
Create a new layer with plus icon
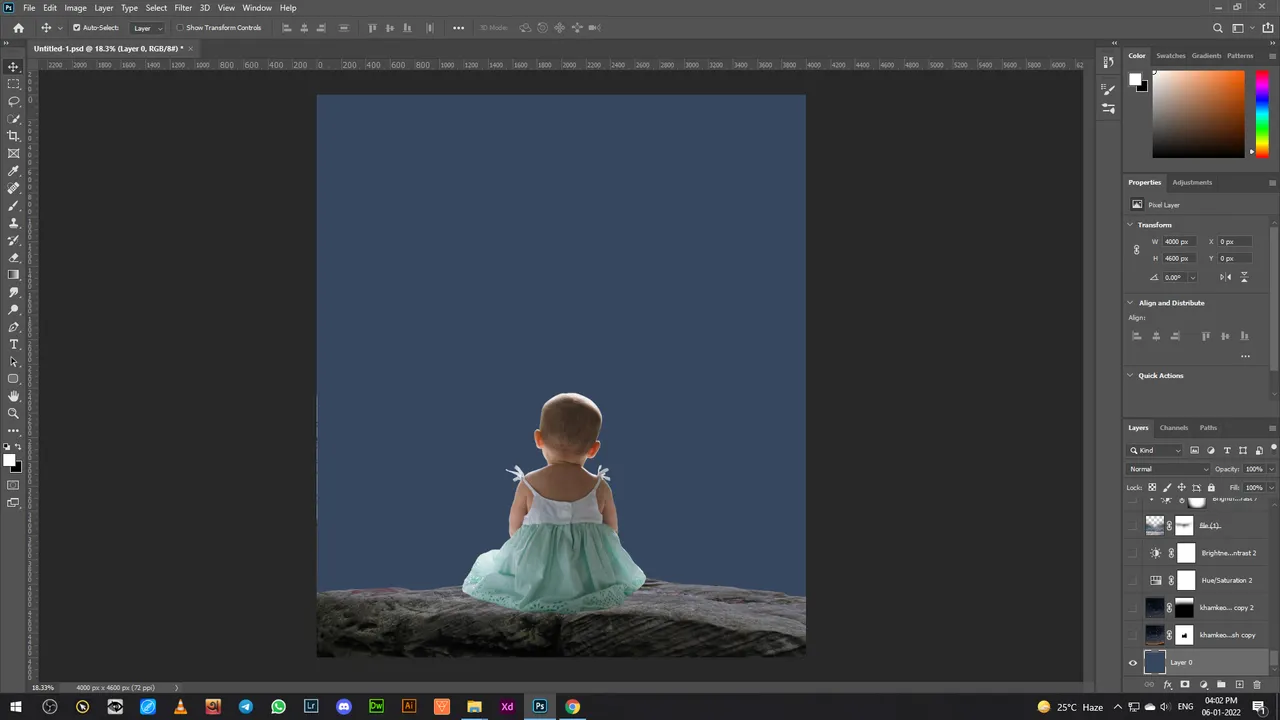[x=1239, y=685]
